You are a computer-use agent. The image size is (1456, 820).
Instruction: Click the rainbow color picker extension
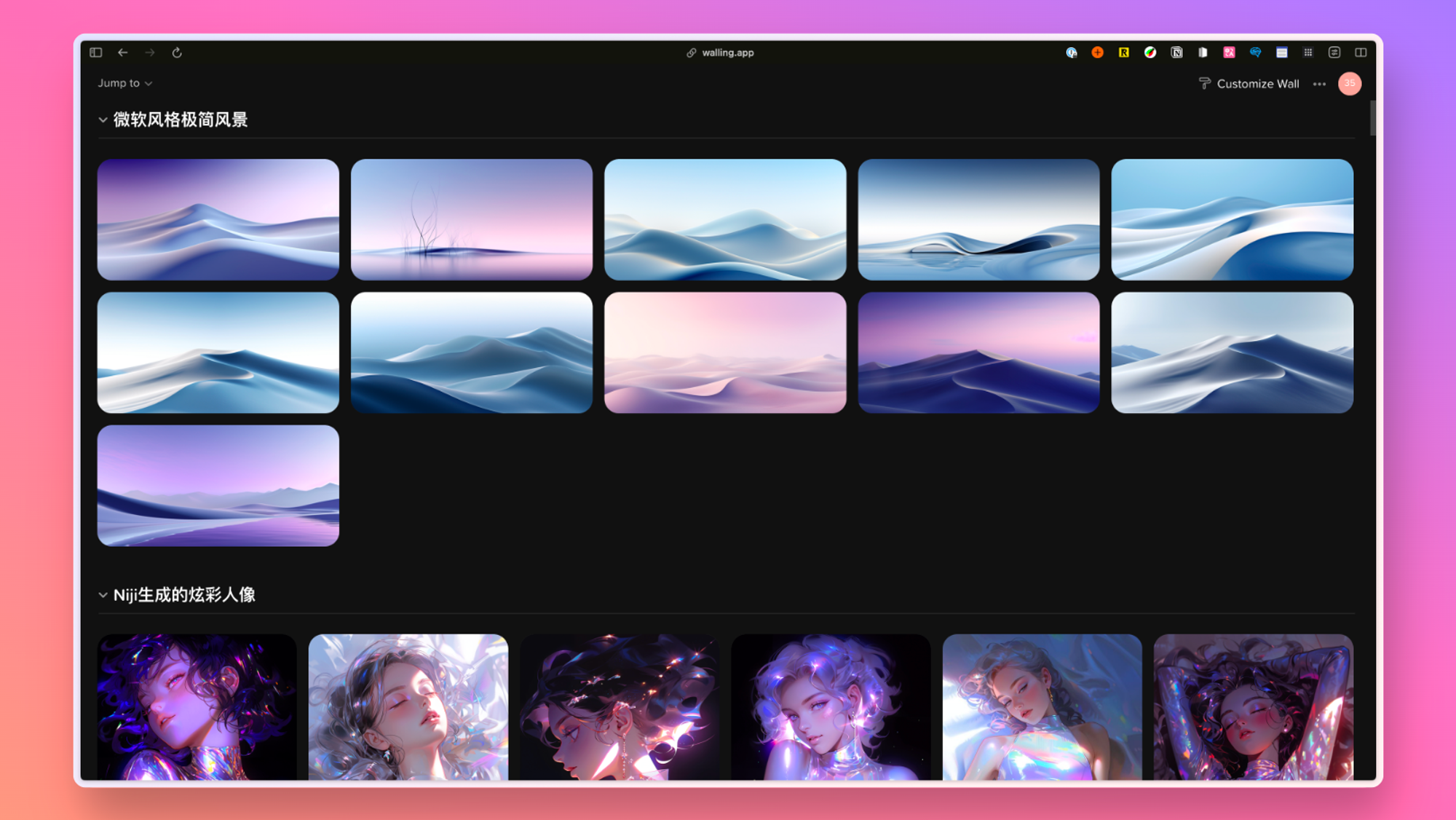click(x=1150, y=52)
